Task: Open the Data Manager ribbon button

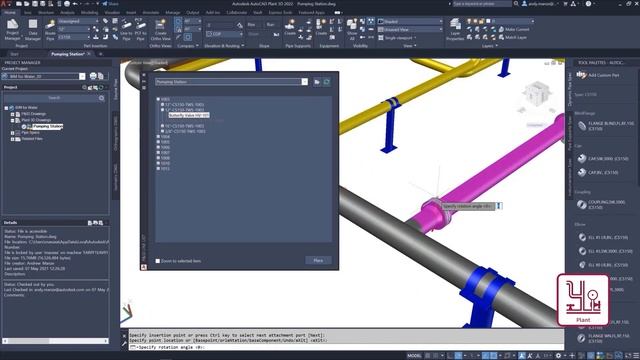Action: [33, 29]
